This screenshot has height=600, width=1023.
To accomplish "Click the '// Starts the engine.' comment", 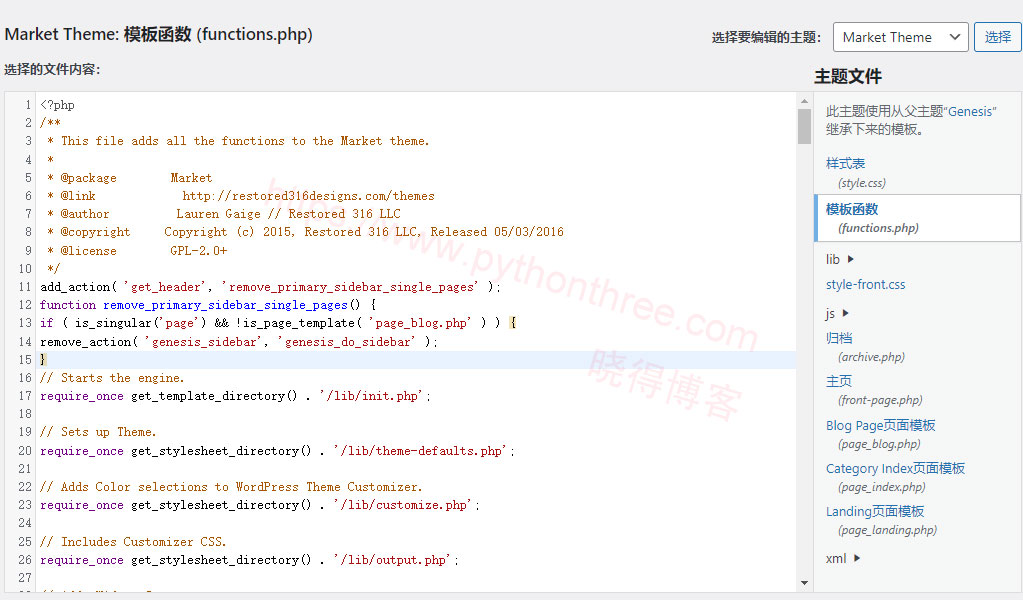I will tap(112, 378).
